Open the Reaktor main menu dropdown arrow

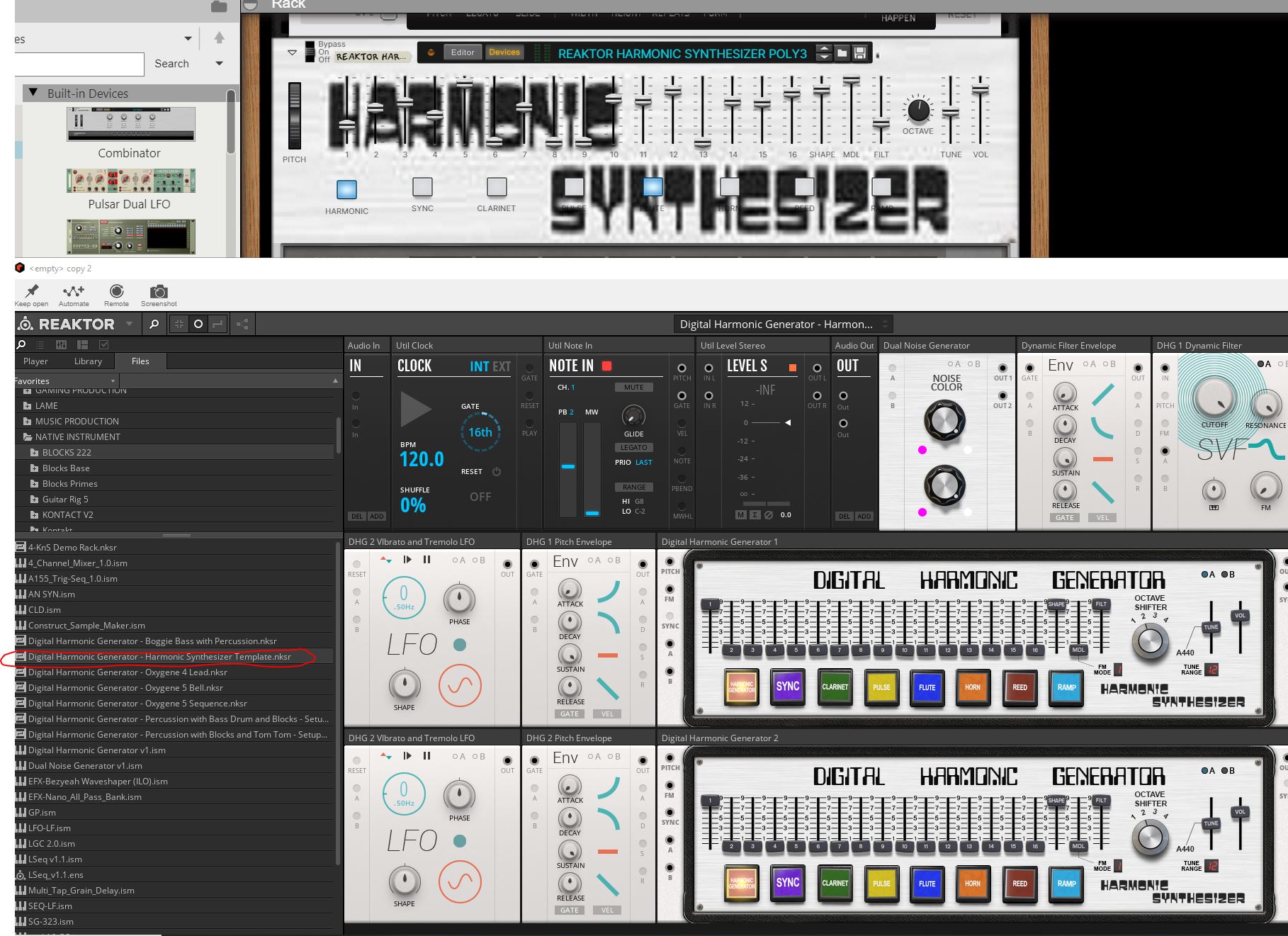(129, 324)
